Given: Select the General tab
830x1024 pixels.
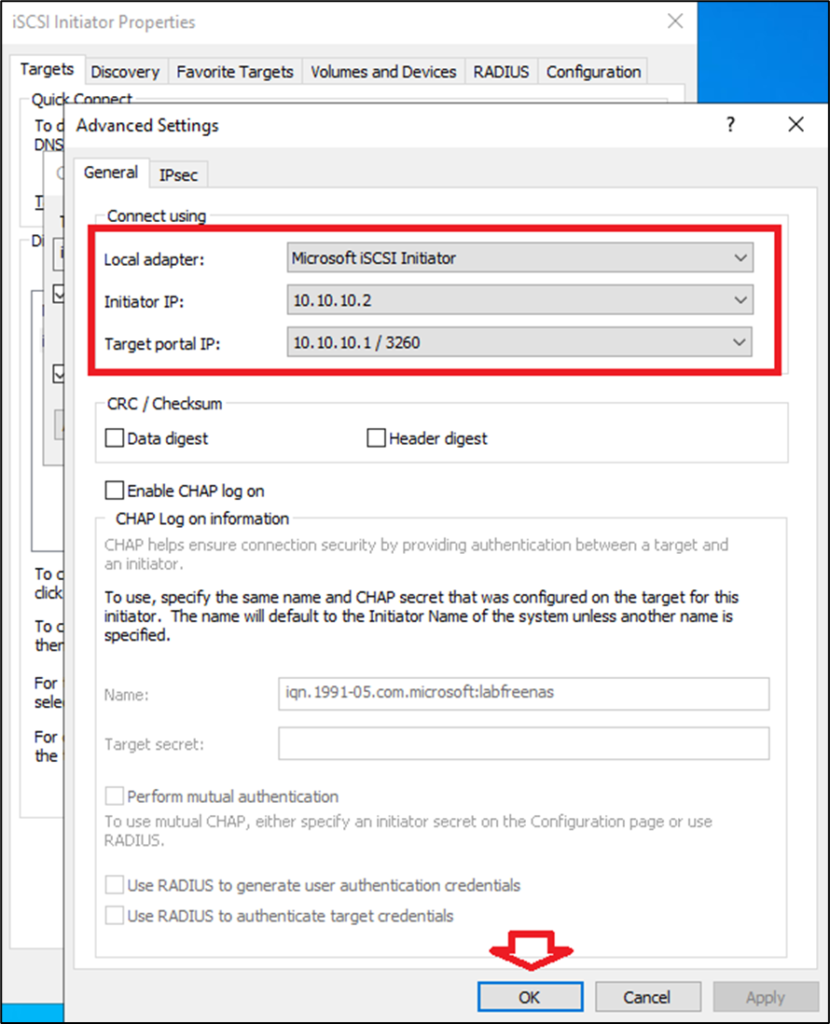Looking at the screenshot, I should [x=110, y=173].
